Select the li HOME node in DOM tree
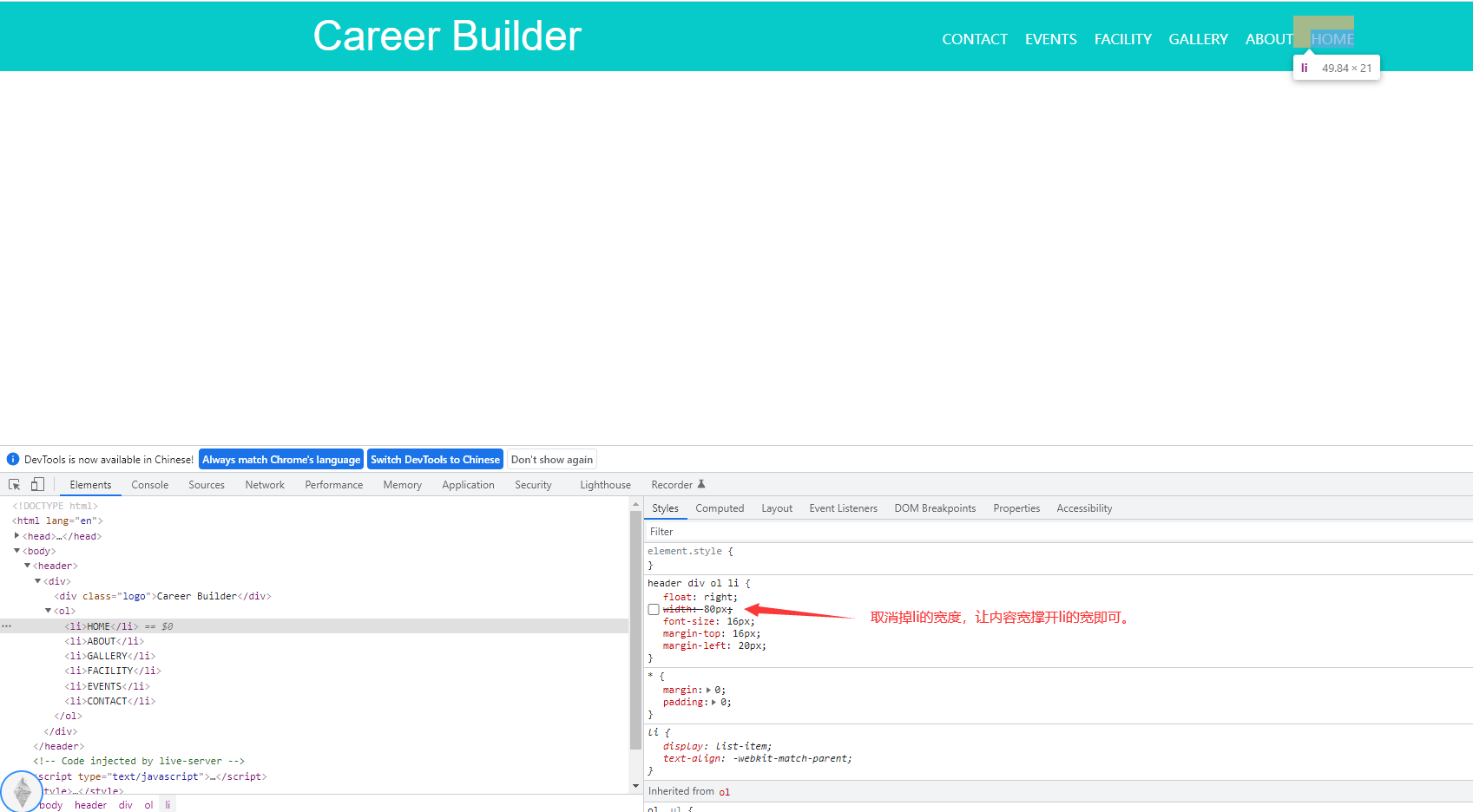The width and height of the screenshot is (1473, 812). click(x=101, y=626)
